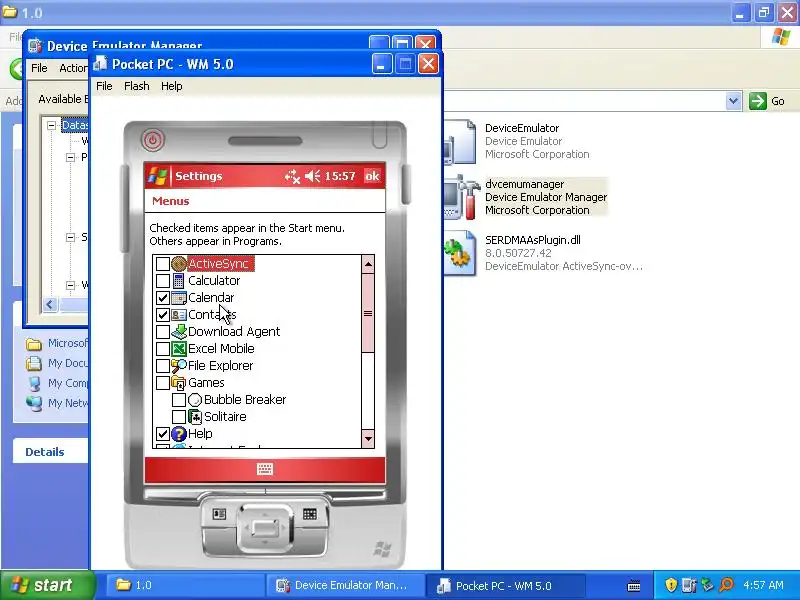The width and height of the screenshot is (800, 600).
Task: Select the Datastore tree item
Action: [x=75, y=125]
